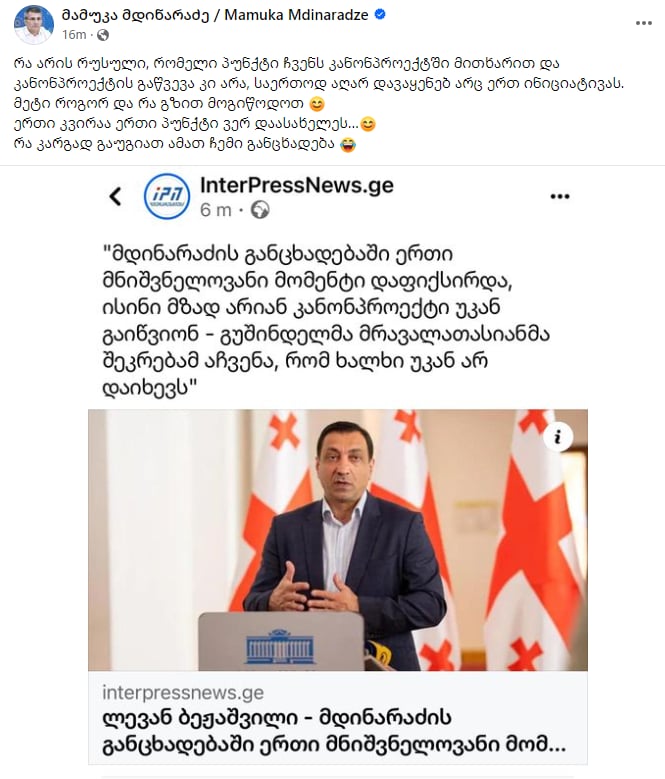Click the globe icon next to 6 m
This screenshot has height=779, width=665.
[260, 210]
